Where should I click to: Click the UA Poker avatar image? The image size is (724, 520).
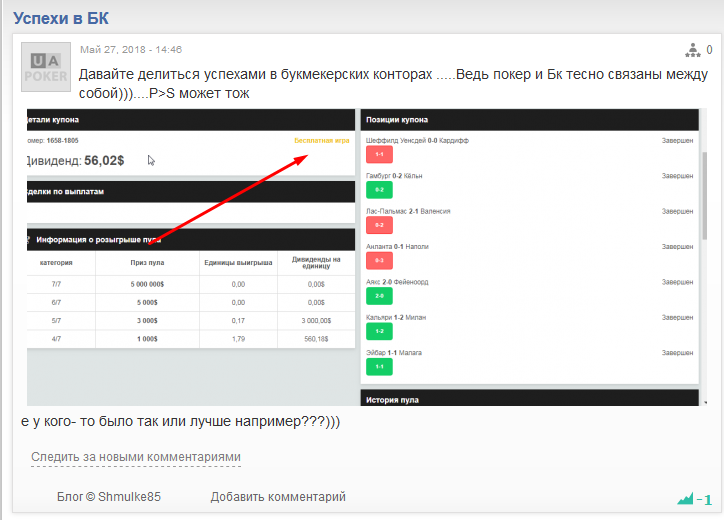(x=46, y=67)
